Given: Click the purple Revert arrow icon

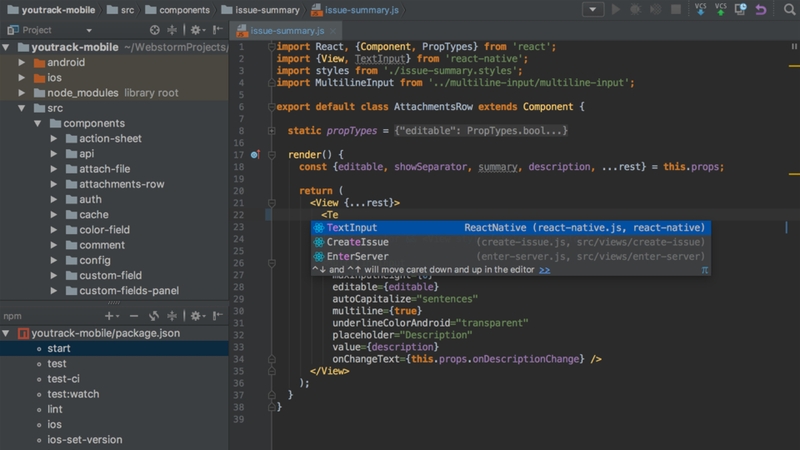Looking at the screenshot, I should coord(761,9).
